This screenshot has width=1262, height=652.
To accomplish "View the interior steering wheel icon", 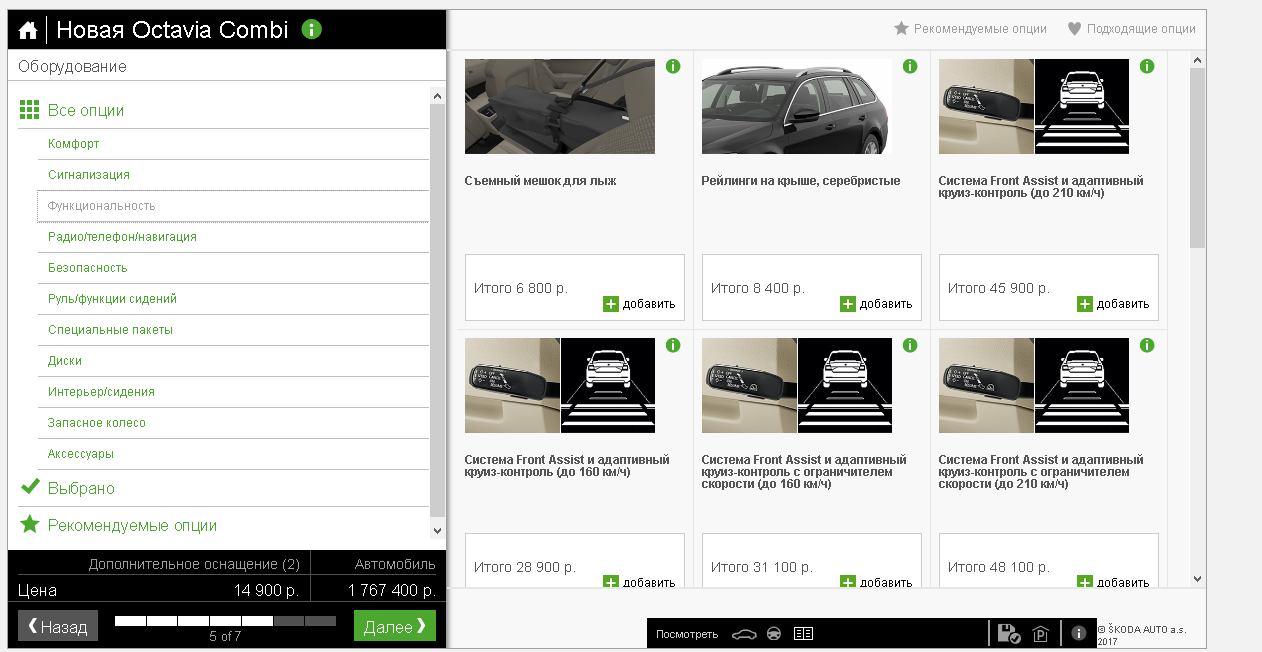I will 773,634.
